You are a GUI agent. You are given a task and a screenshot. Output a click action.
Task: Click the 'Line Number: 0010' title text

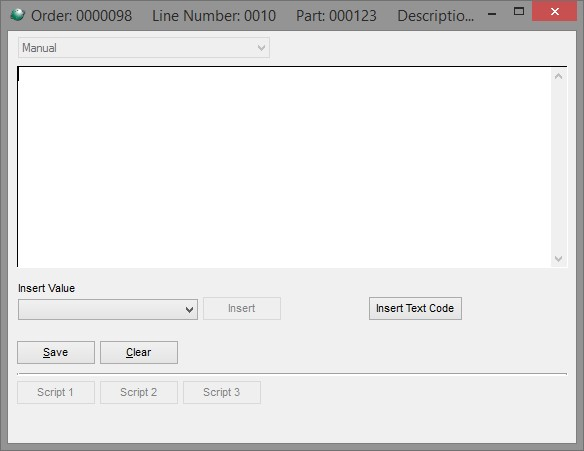[x=214, y=16]
